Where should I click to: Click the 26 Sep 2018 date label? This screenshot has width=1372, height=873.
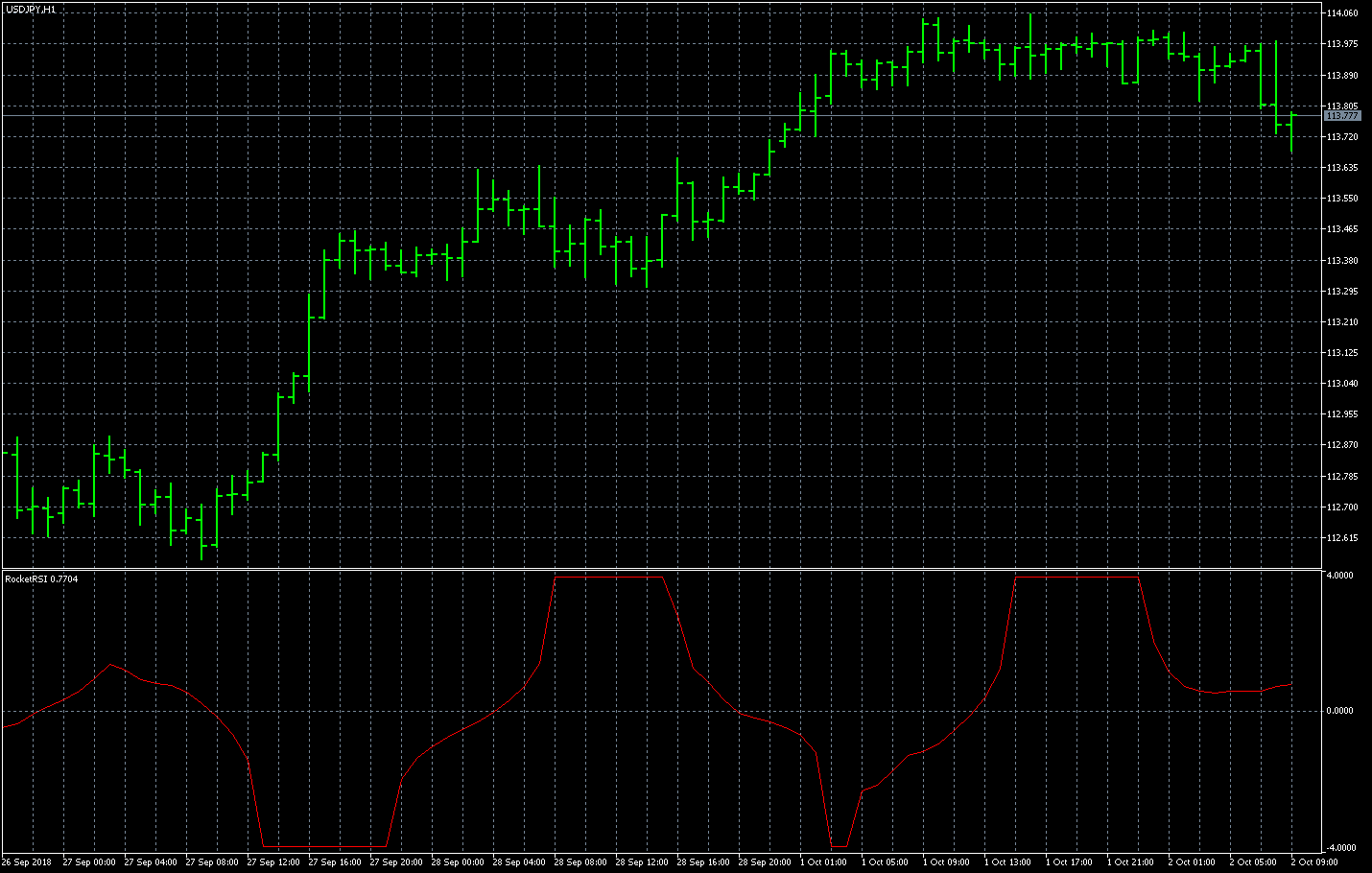click(x=27, y=862)
